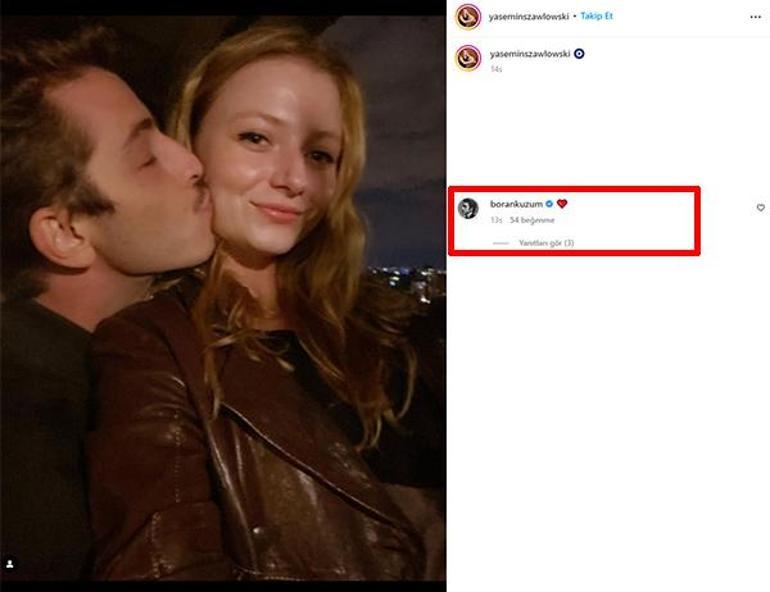
Task: Click the couple selfie photo
Action: coord(223,300)
